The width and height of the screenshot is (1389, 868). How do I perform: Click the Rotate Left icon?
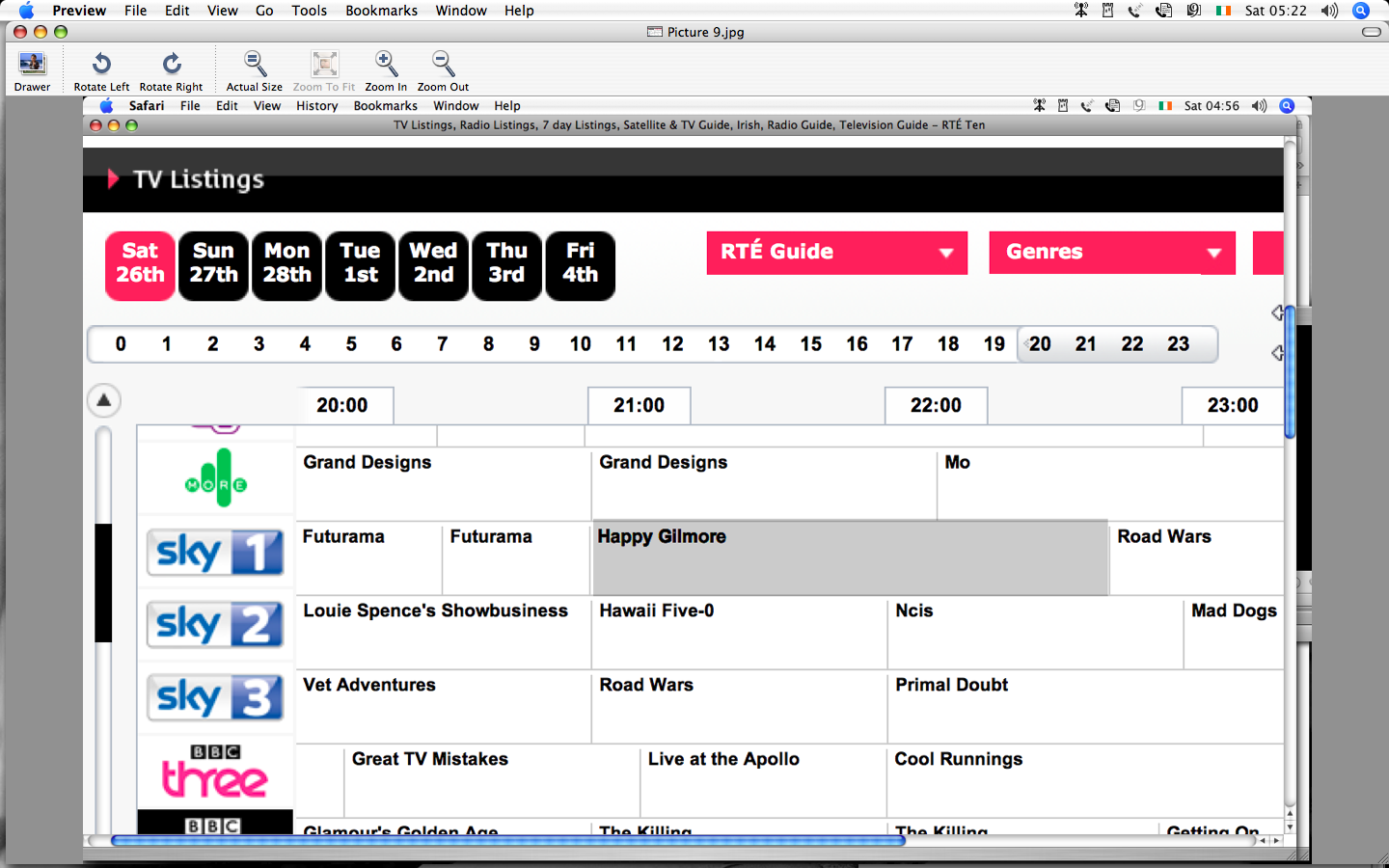(101, 65)
